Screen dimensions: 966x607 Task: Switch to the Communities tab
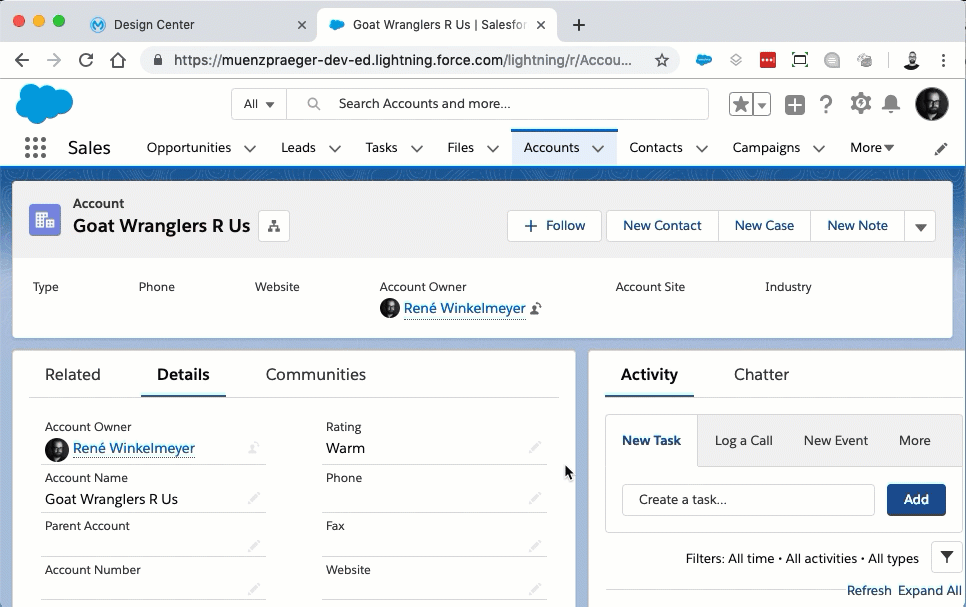click(x=315, y=374)
